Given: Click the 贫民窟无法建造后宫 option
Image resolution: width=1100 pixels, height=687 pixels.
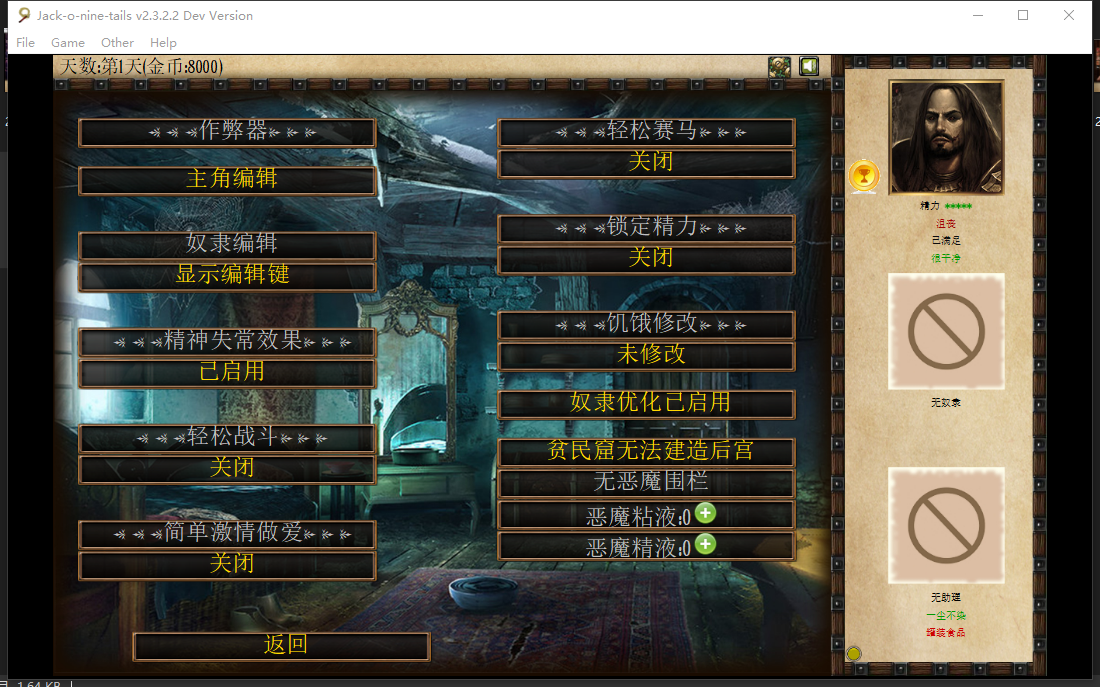Looking at the screenshot, I should point(646,451).
